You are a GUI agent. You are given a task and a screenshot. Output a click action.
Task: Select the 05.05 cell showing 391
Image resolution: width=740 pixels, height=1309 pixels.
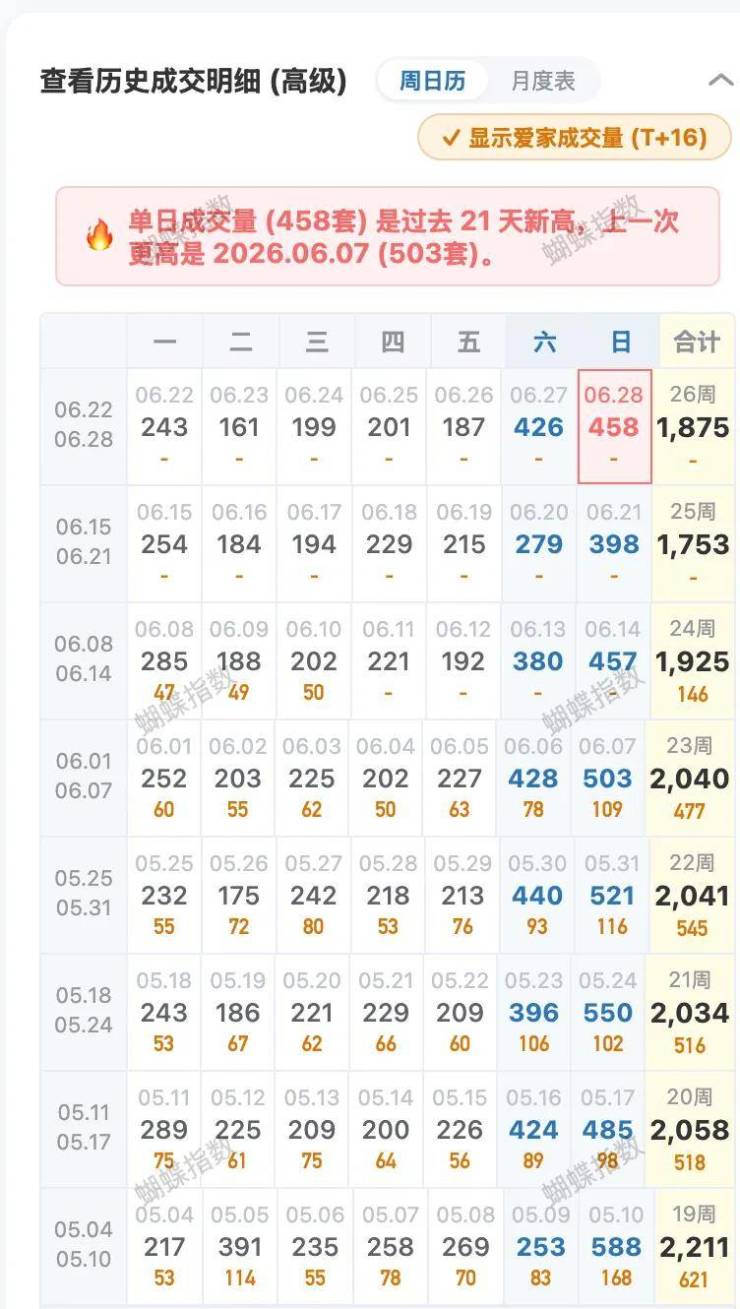coord(240,1246)
